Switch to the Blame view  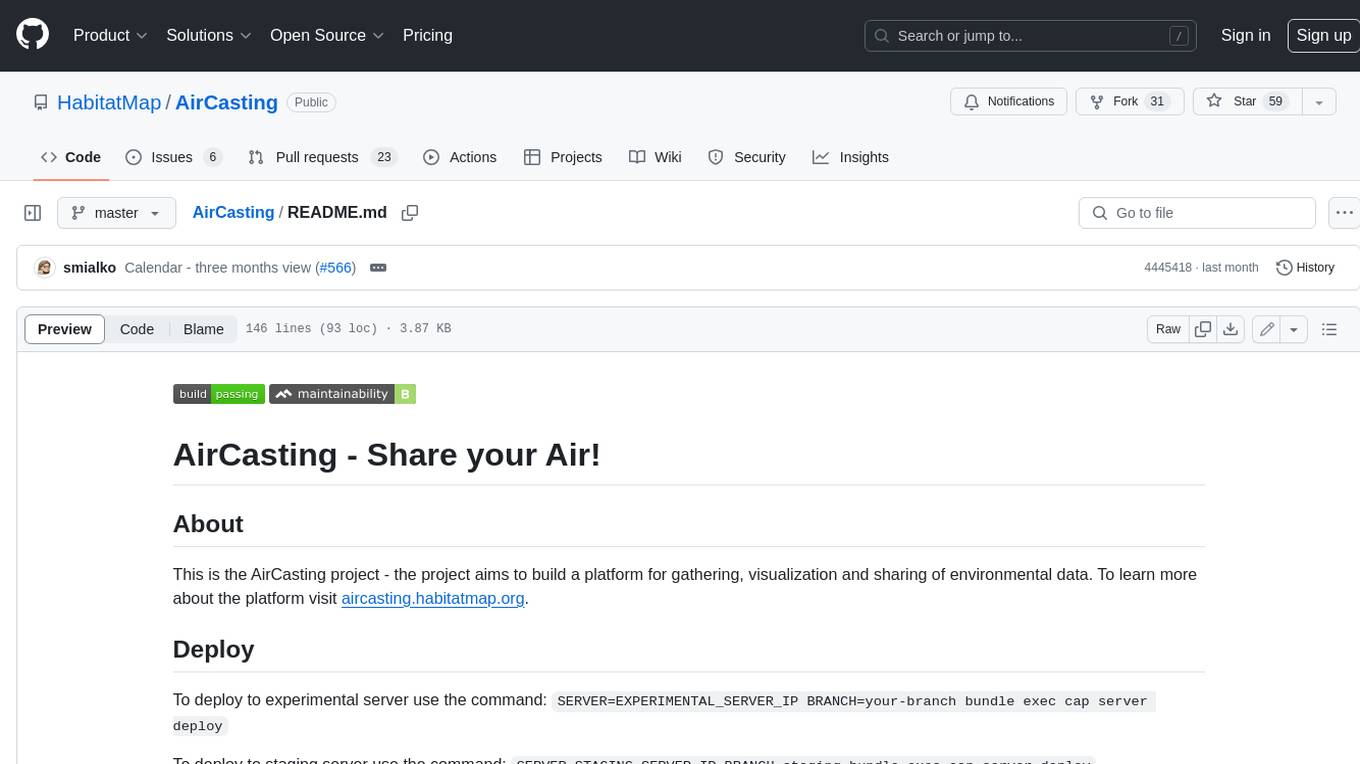(203, 329)
